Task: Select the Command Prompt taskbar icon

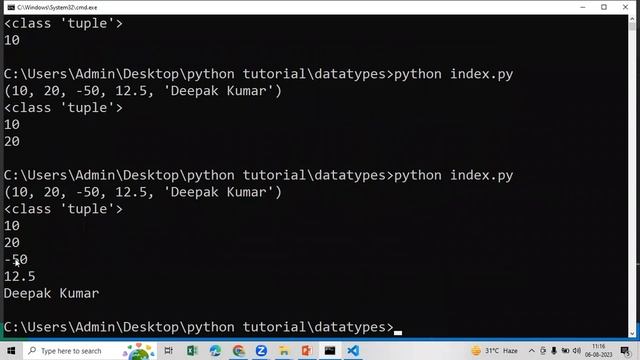Action: (x=330, y=351)
